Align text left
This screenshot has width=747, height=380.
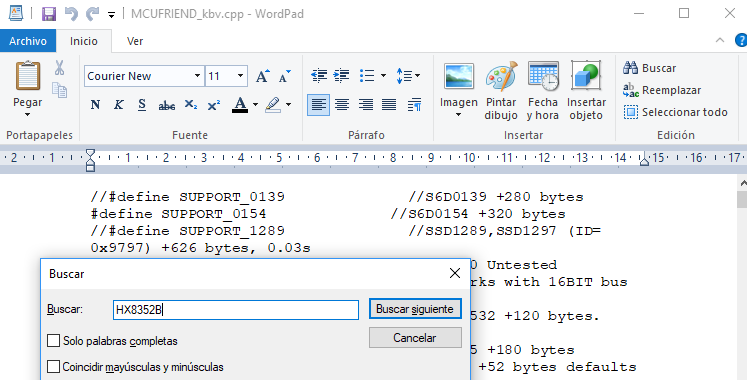tap(319, 105)
